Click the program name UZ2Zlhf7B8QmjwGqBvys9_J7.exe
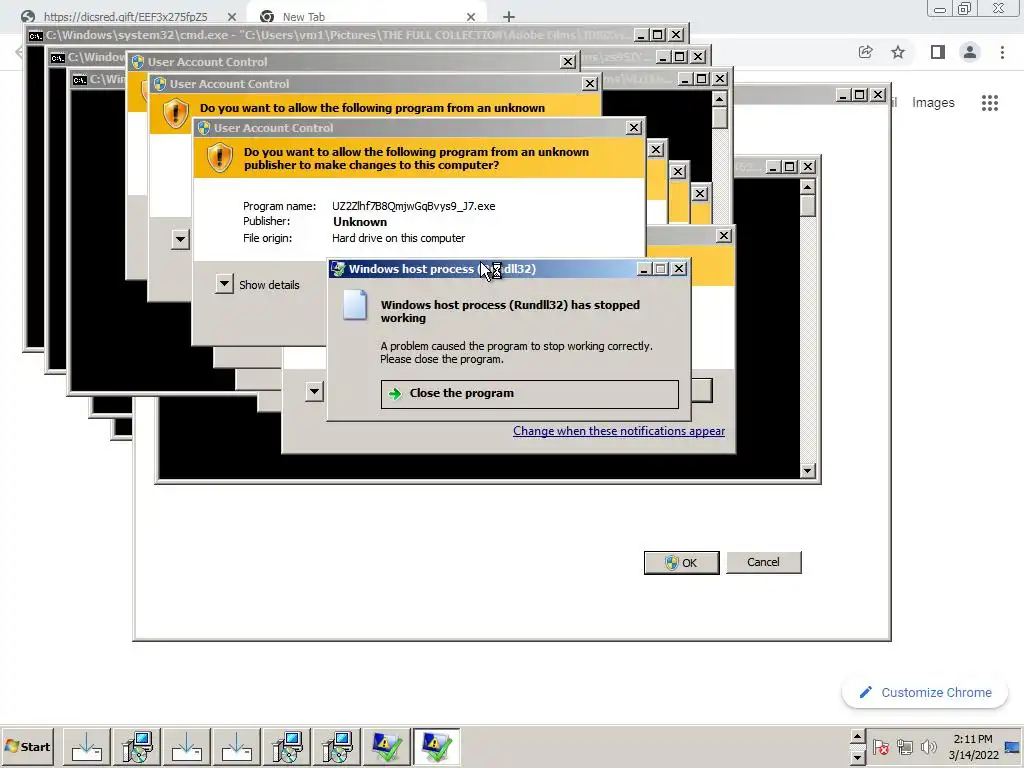This screenshot has height=768, width=1024. point(413,206)
